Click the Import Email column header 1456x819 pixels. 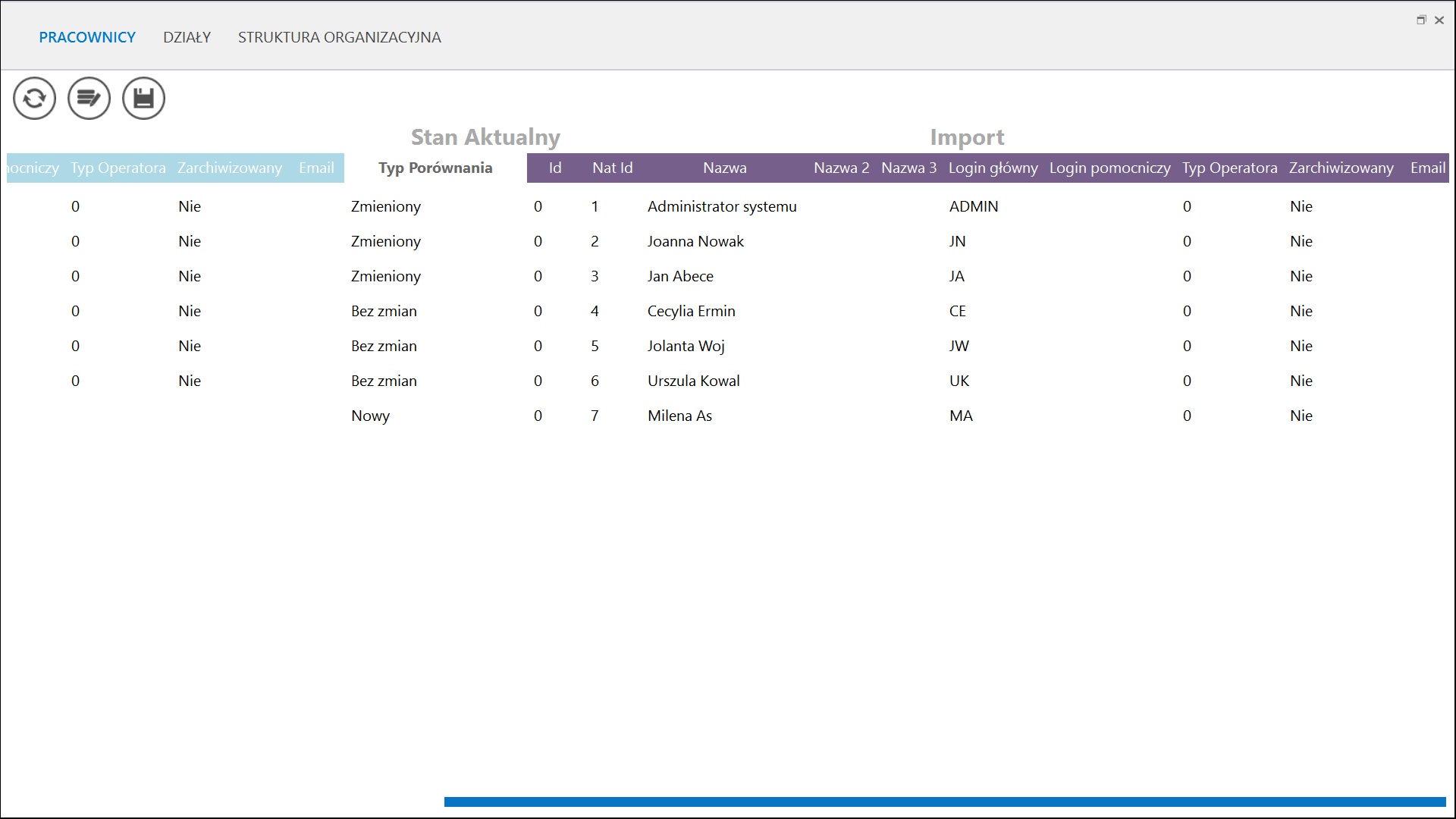(x=1427, y=168)
